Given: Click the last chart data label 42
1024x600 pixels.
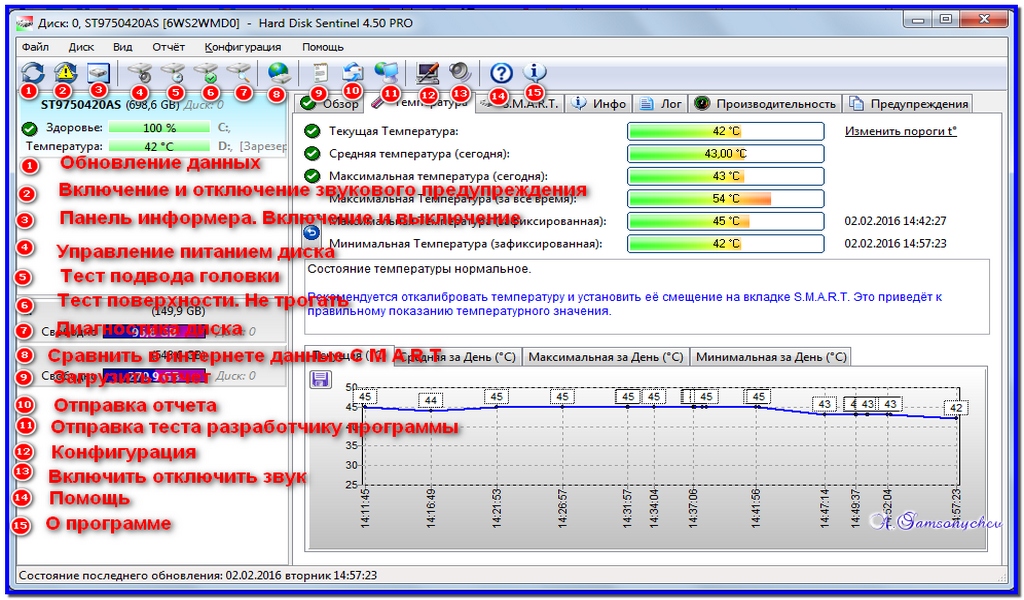Looking at the screenshot, I should point(956,407).
